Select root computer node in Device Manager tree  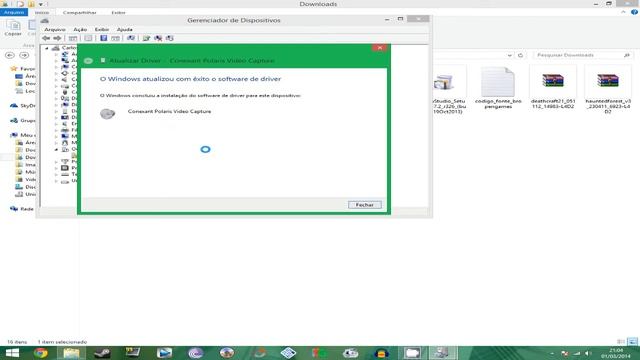pyautogui.click(x=64, y=48)
